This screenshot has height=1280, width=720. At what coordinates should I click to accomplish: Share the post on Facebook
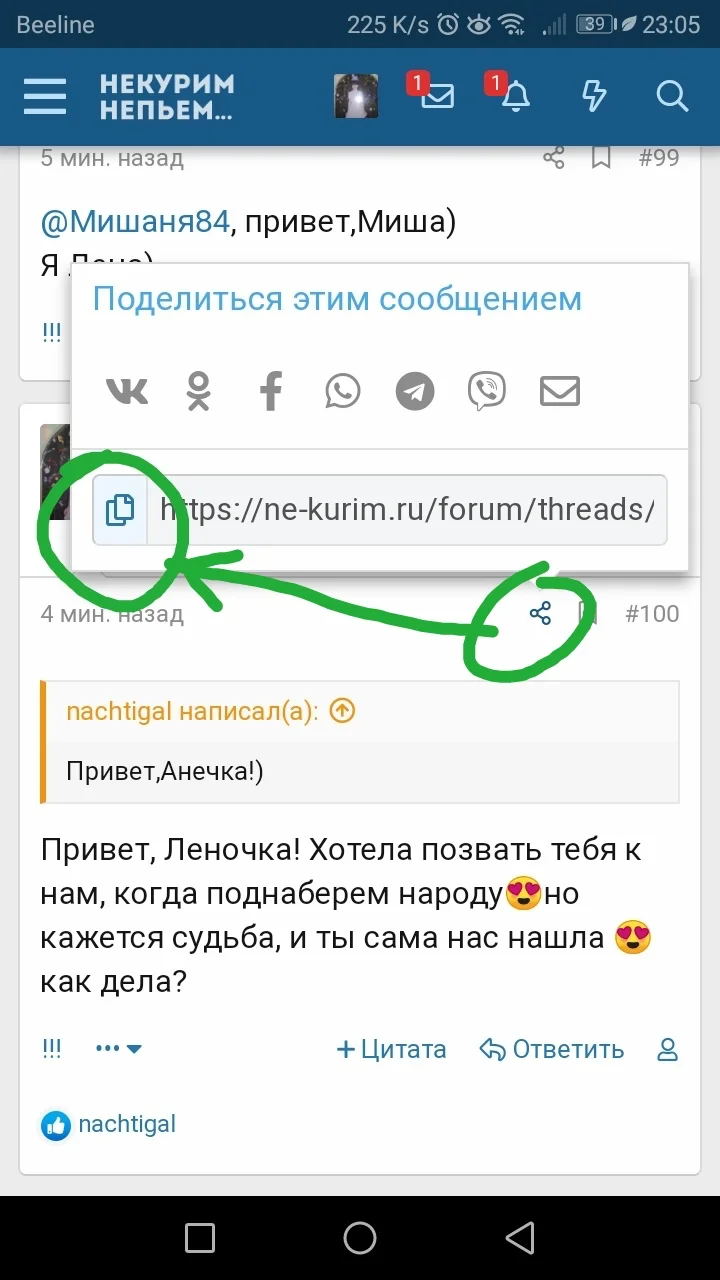[x=271, y=390]
